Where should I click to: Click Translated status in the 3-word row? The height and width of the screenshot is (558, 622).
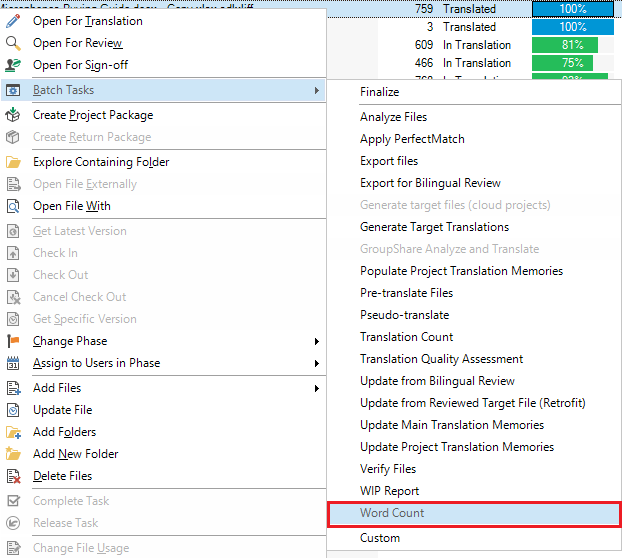tap(469, 27)
